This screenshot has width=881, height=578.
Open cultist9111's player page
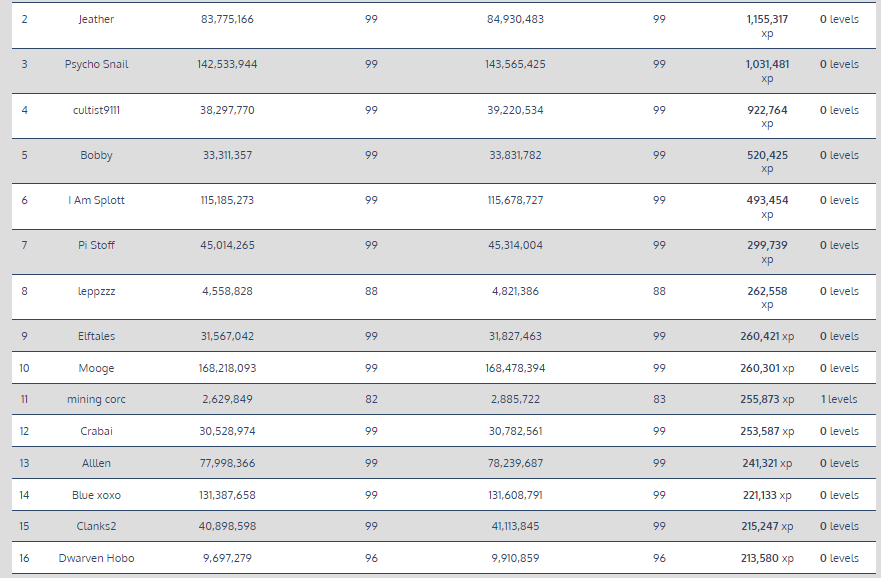click(96, 110)
